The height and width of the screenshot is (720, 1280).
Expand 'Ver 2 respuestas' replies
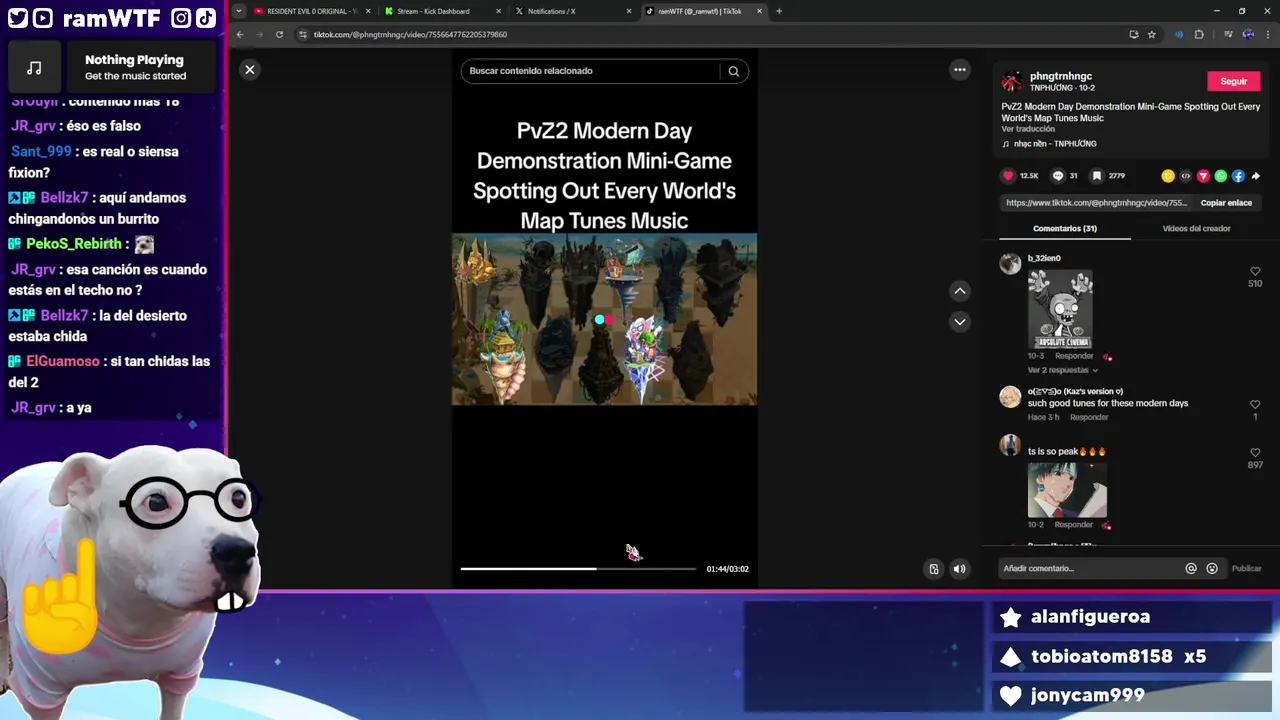(x=1063, y=370)
